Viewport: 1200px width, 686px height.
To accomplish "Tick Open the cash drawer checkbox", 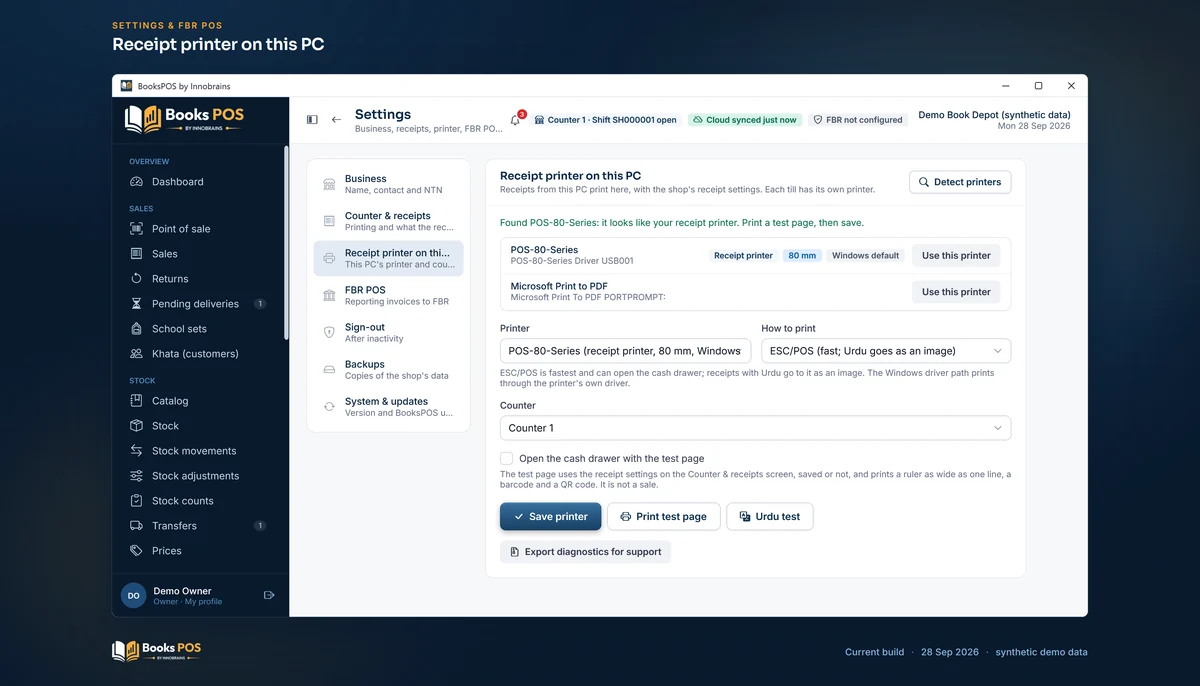I will click(x=506, y=459).
